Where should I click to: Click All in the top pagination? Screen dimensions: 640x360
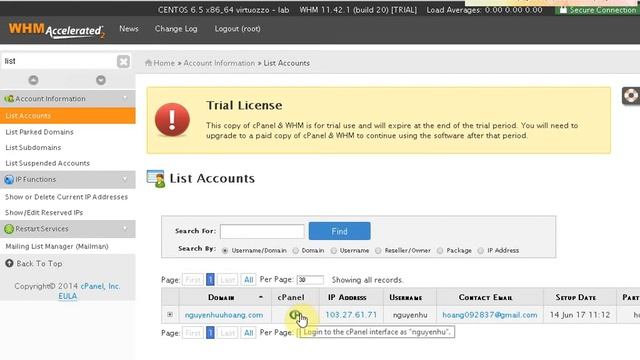coord(248,280)
